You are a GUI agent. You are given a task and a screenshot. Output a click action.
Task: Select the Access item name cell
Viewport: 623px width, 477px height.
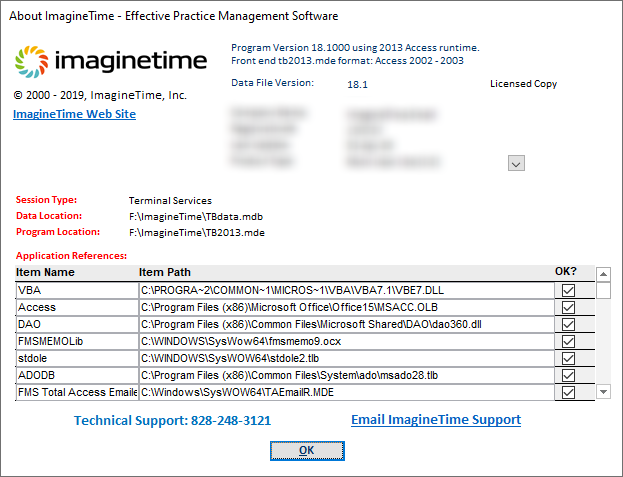coord(77,307)
